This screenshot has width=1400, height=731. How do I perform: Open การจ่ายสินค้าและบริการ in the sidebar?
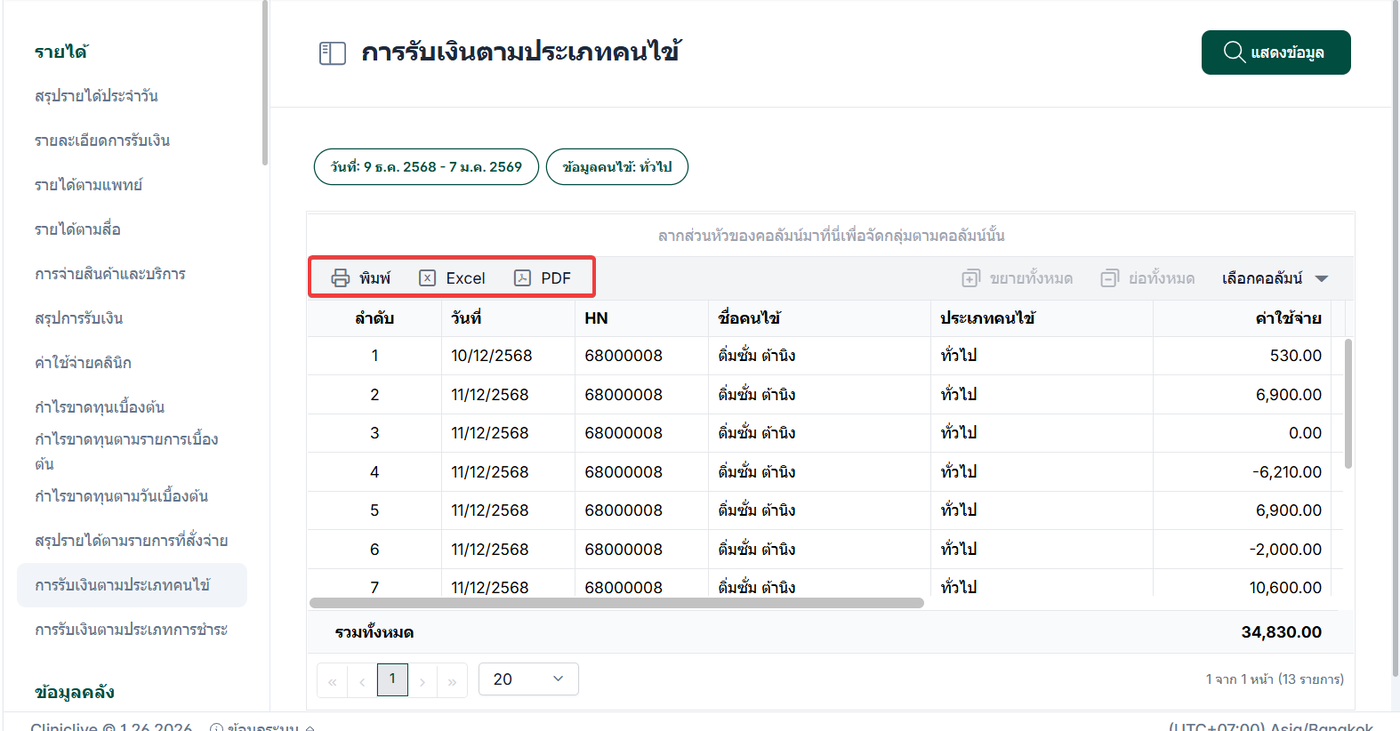(110, 273)
